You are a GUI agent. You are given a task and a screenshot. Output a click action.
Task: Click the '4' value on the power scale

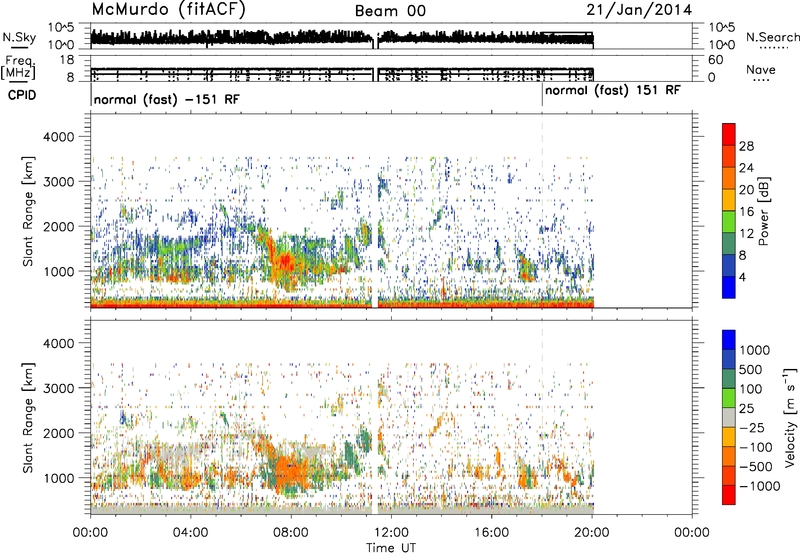pyautogui.click(x=742, y=277)
